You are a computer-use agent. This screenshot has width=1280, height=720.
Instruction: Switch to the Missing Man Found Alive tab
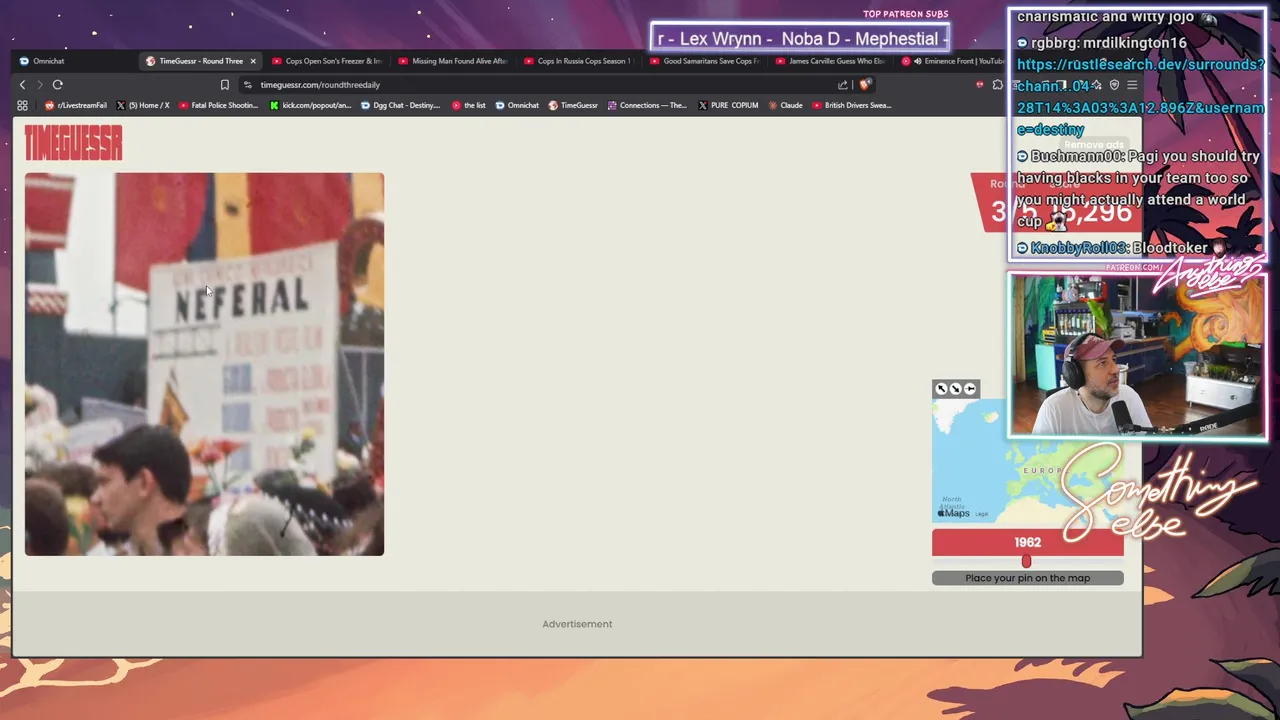[x=453, y=61]
